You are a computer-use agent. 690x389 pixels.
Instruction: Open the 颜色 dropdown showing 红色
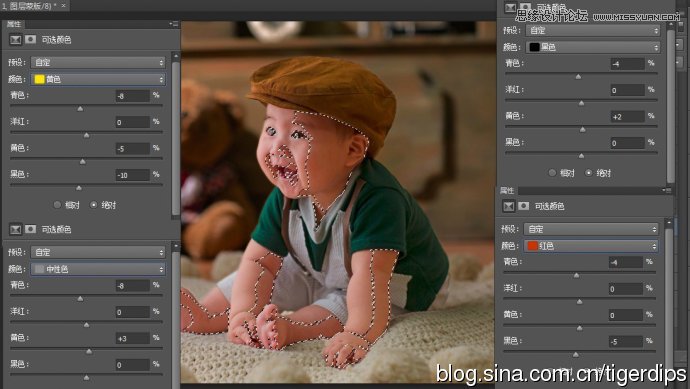(591, 246)
